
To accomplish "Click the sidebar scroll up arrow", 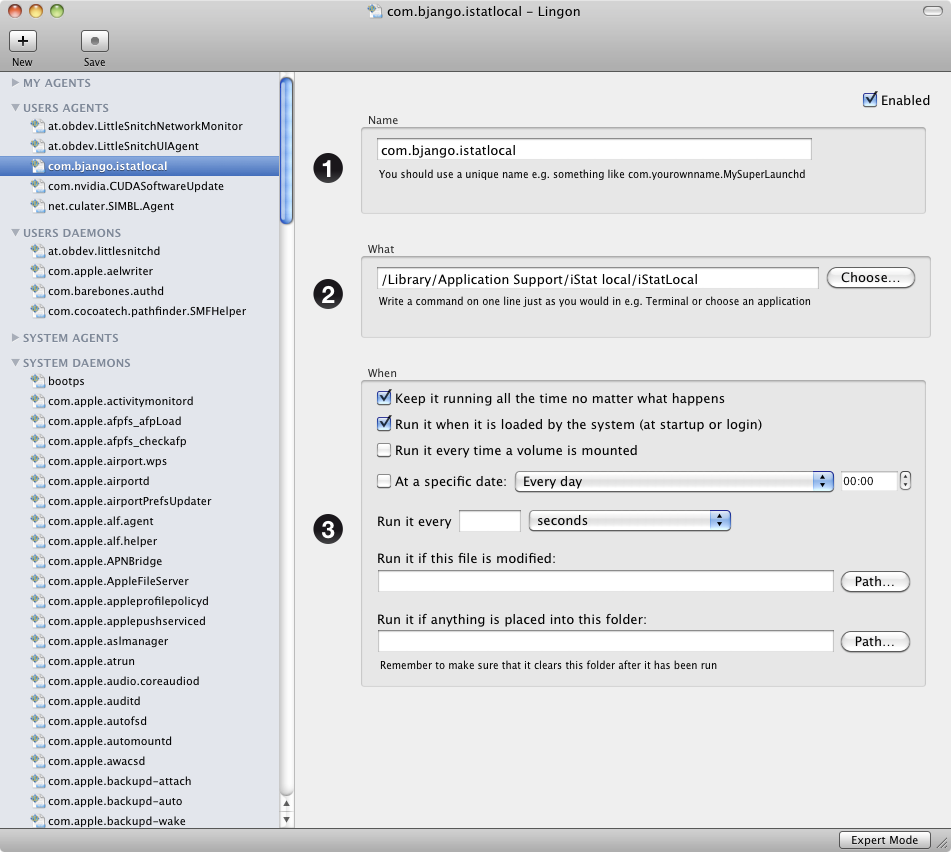I will (286, 803).
